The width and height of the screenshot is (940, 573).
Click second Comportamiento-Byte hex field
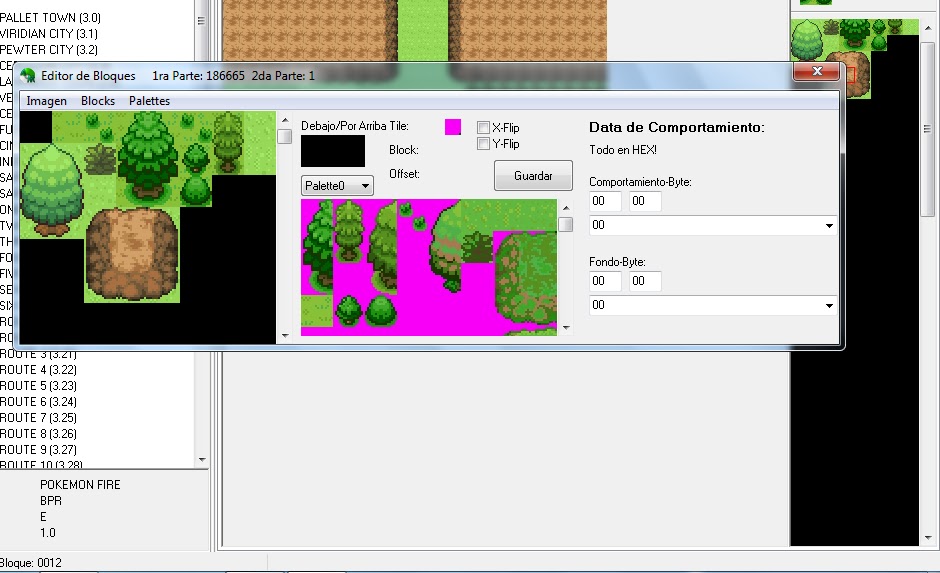[x=645, y=201]
